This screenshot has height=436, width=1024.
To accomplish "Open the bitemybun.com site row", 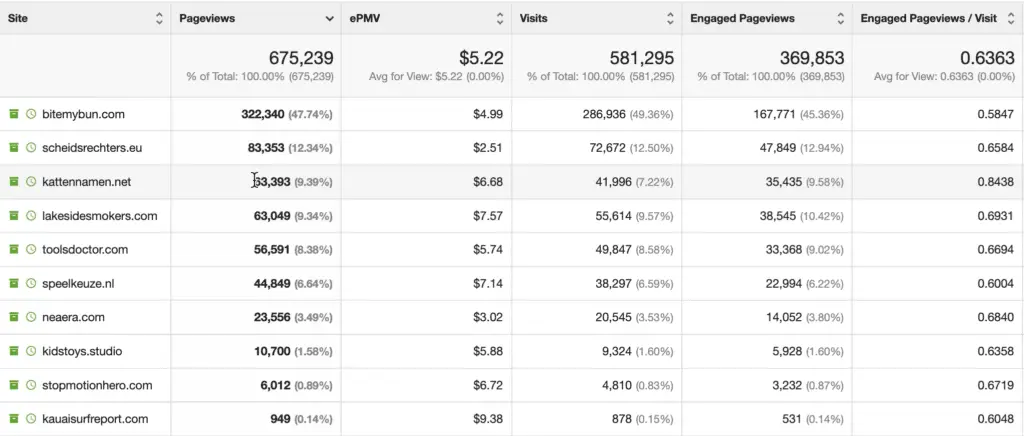I will point(83,114).
